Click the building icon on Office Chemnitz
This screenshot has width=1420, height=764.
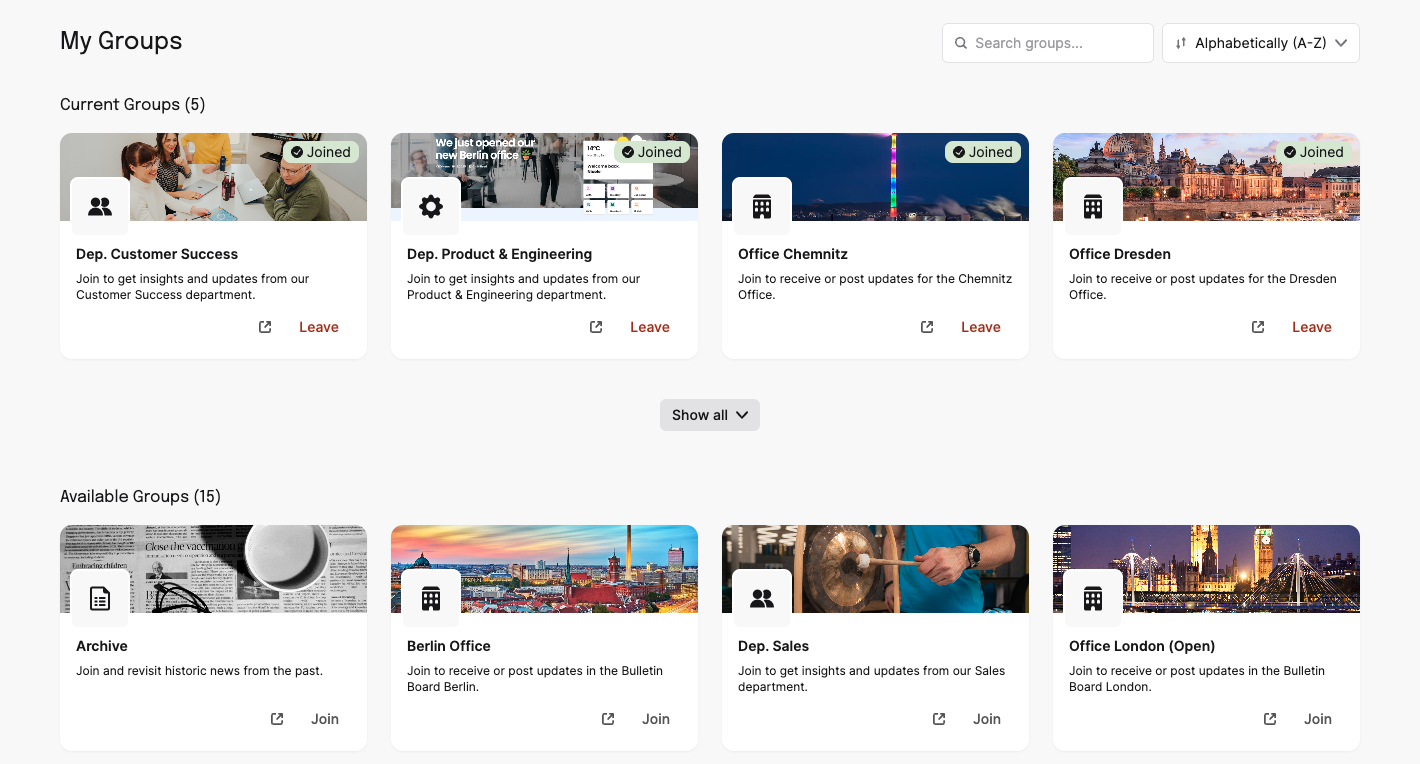(x=762, y=207)
